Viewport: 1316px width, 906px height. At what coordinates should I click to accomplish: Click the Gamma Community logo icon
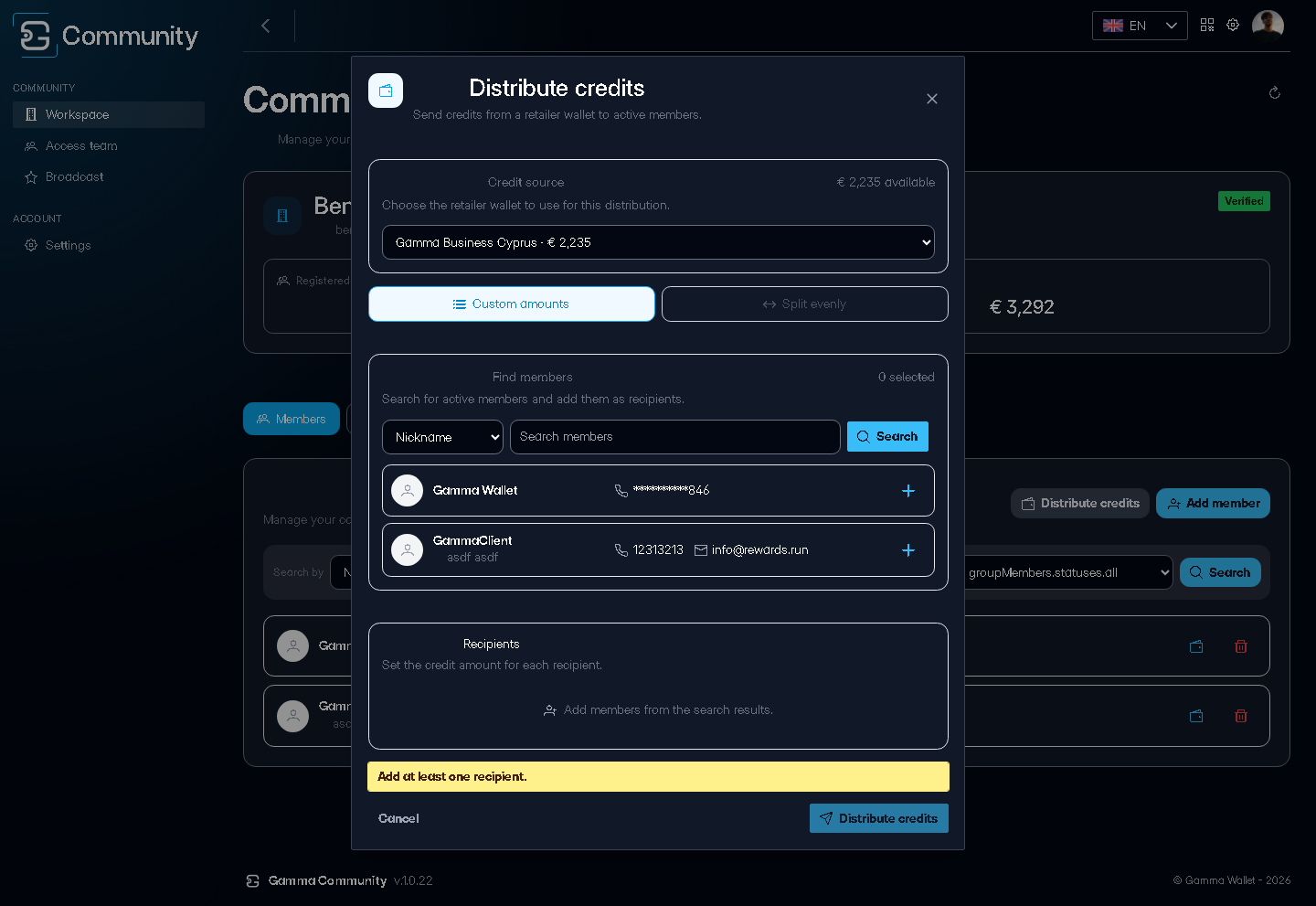(36, 36)
